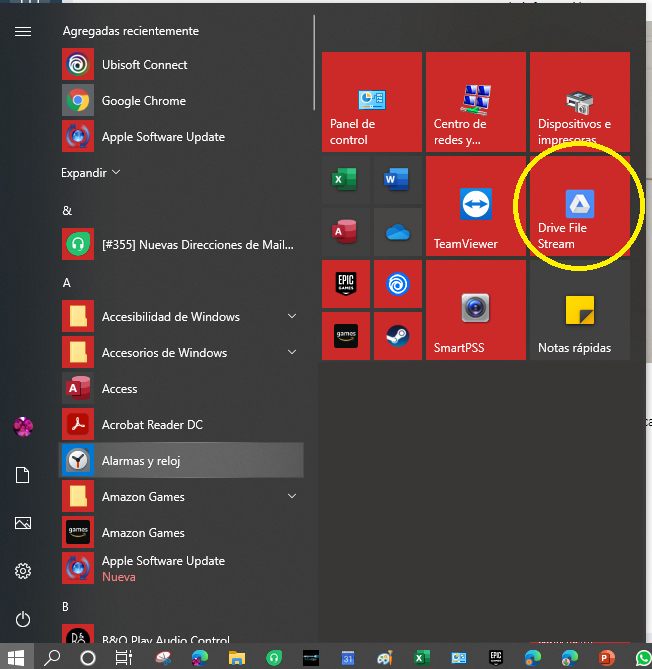Open Alarmas y reloj app
Viewport: 652px width, 669px height.
pos(182,460)
